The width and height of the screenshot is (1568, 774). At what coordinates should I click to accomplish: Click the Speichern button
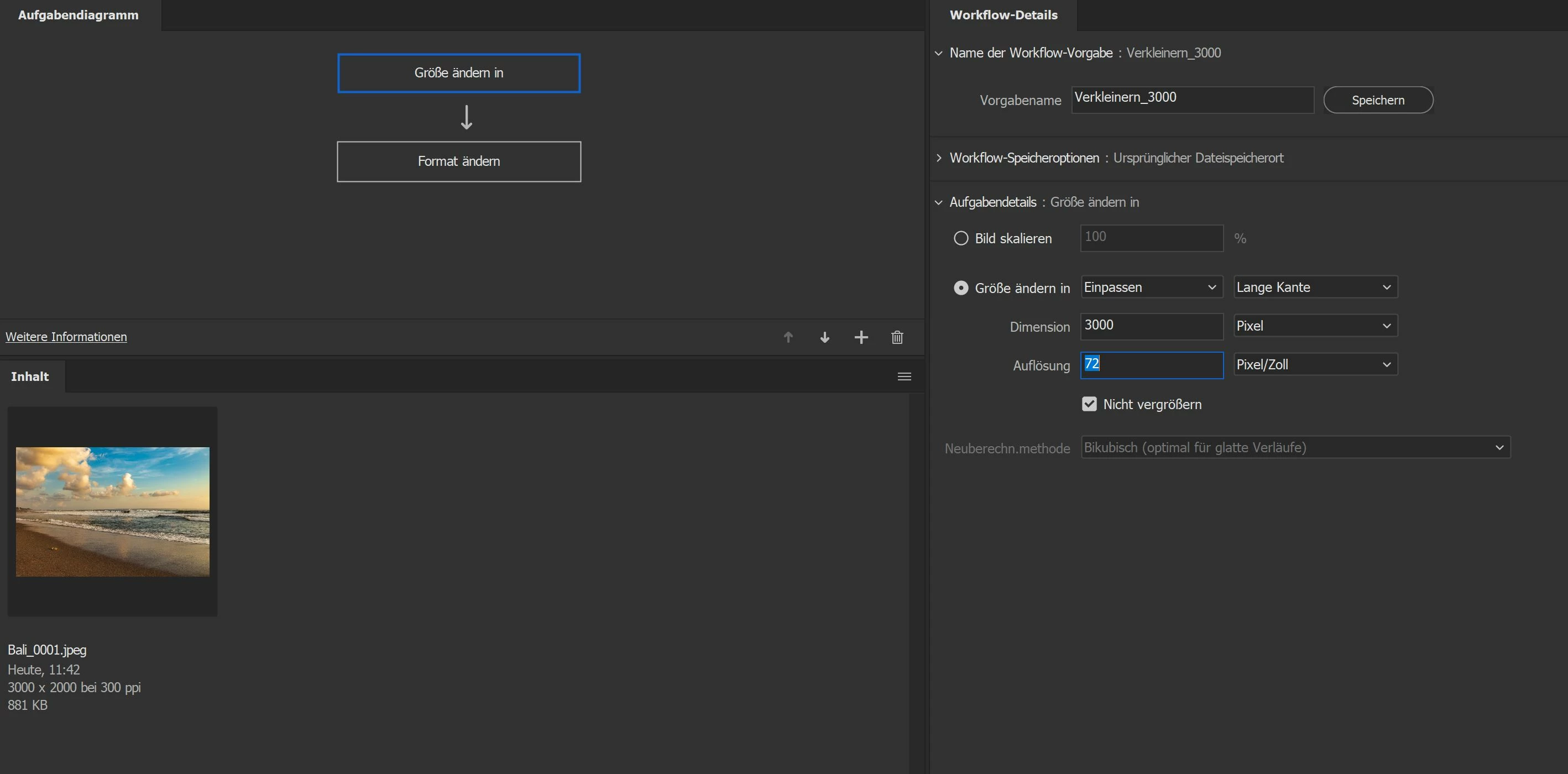(x=1378, y=100)
